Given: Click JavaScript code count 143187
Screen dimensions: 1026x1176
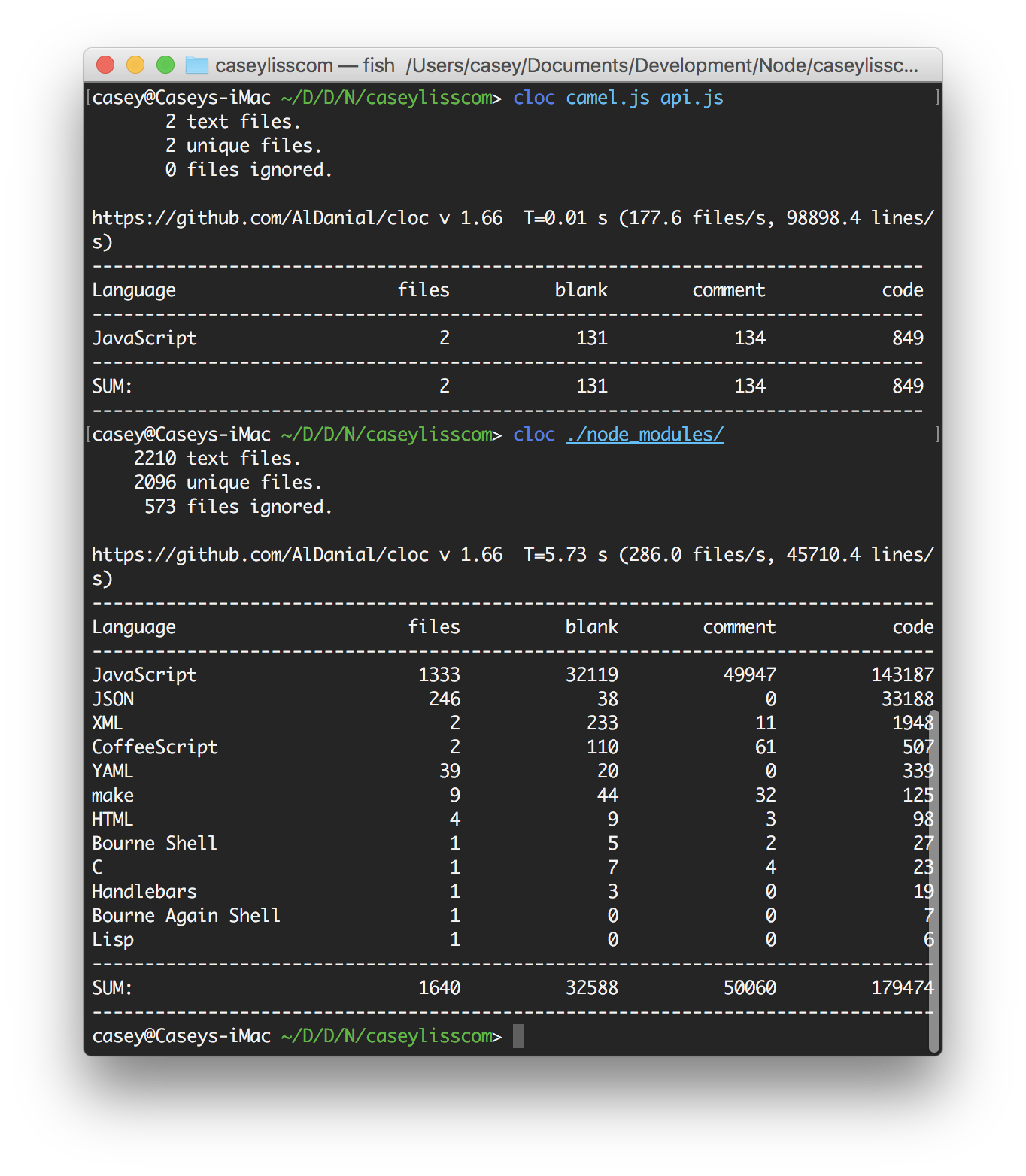Looking at the screenshot, I should point(903,675).
